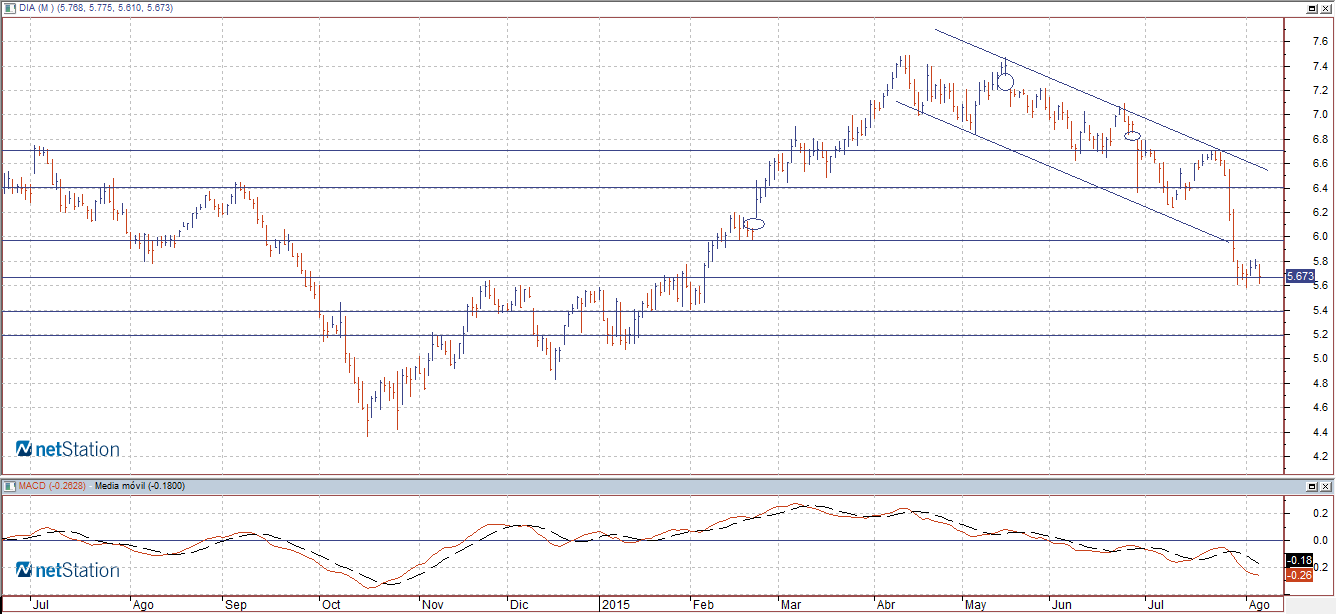Select the ellipse marker near May peak
The image size is (1336, 614).
tap(1005, 82)
